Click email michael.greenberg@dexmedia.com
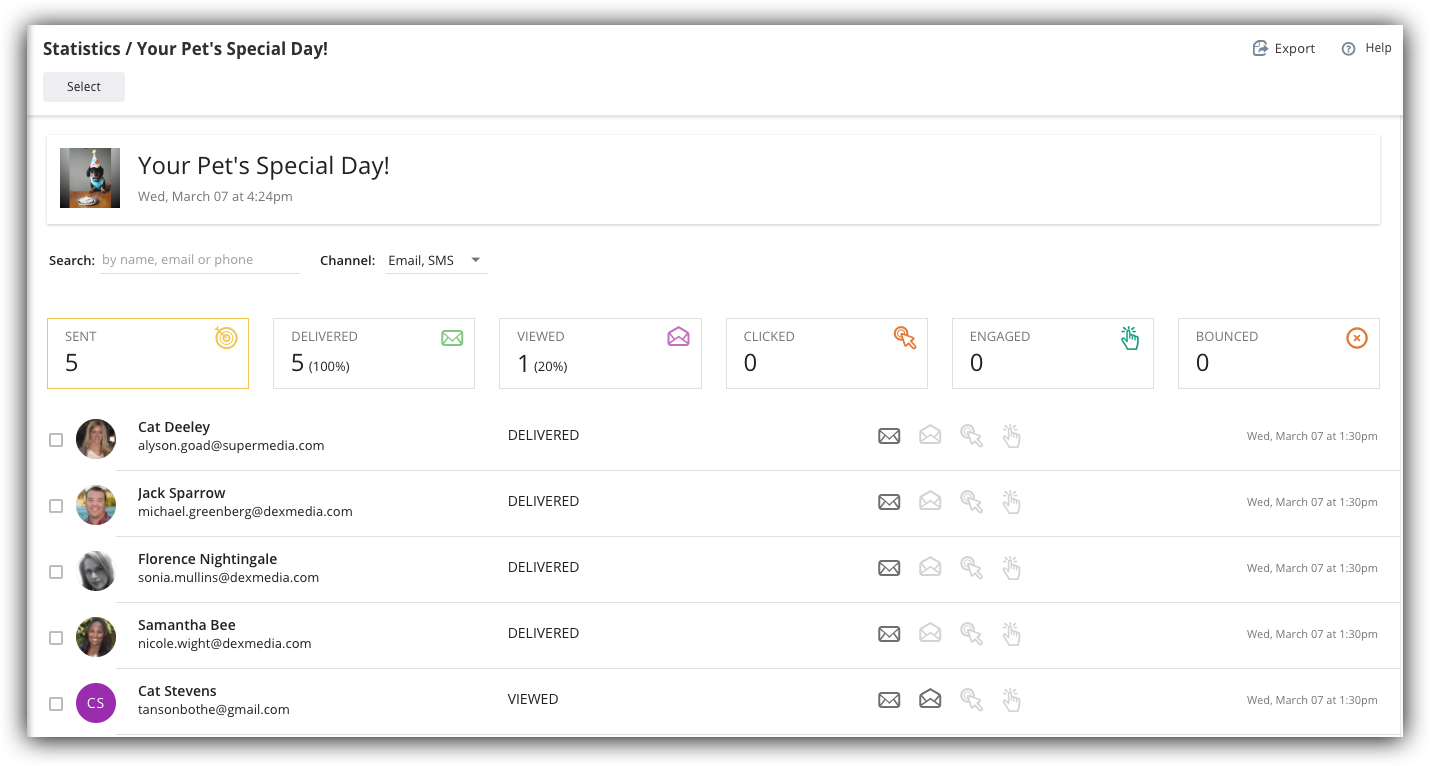This screenshot has width=1430, height=766. 245,511
